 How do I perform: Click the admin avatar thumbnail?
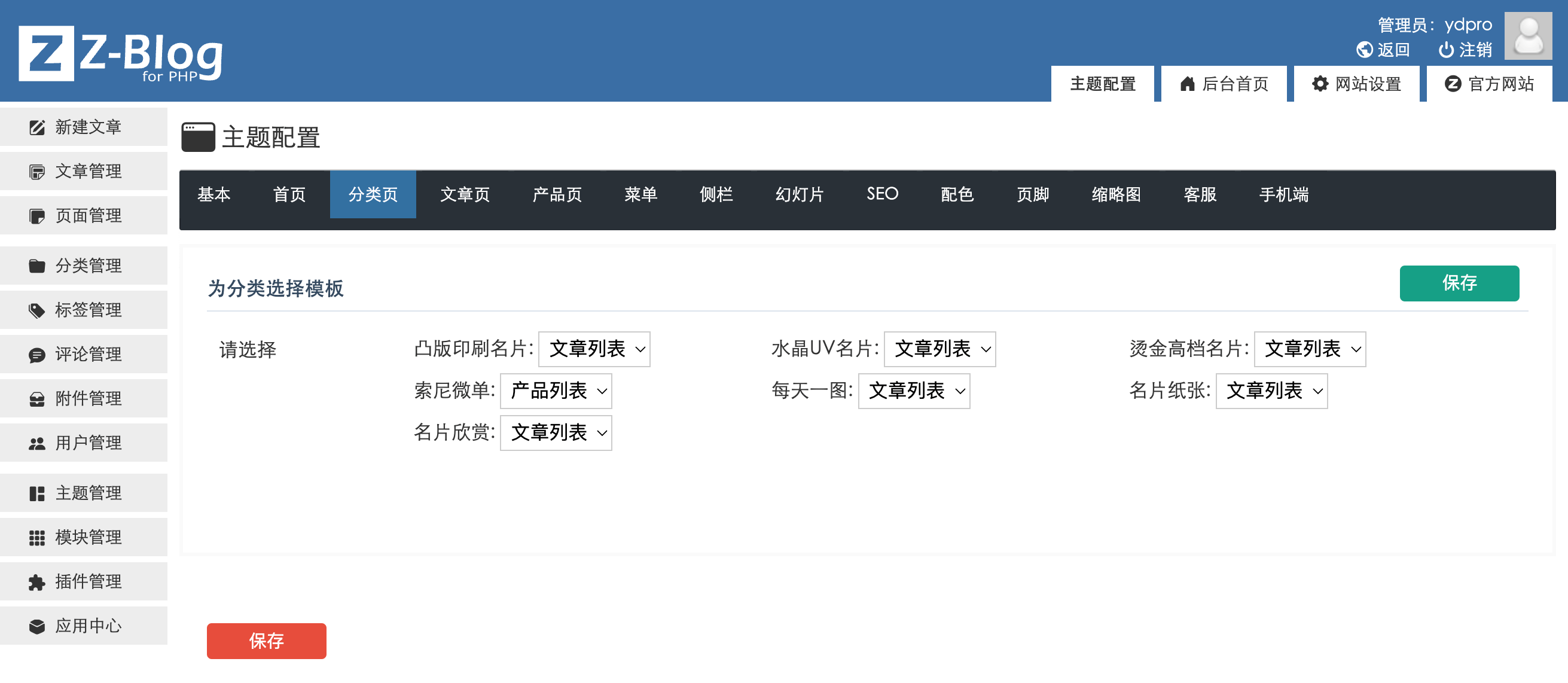pyautogui.click(x=1527, y=36)
